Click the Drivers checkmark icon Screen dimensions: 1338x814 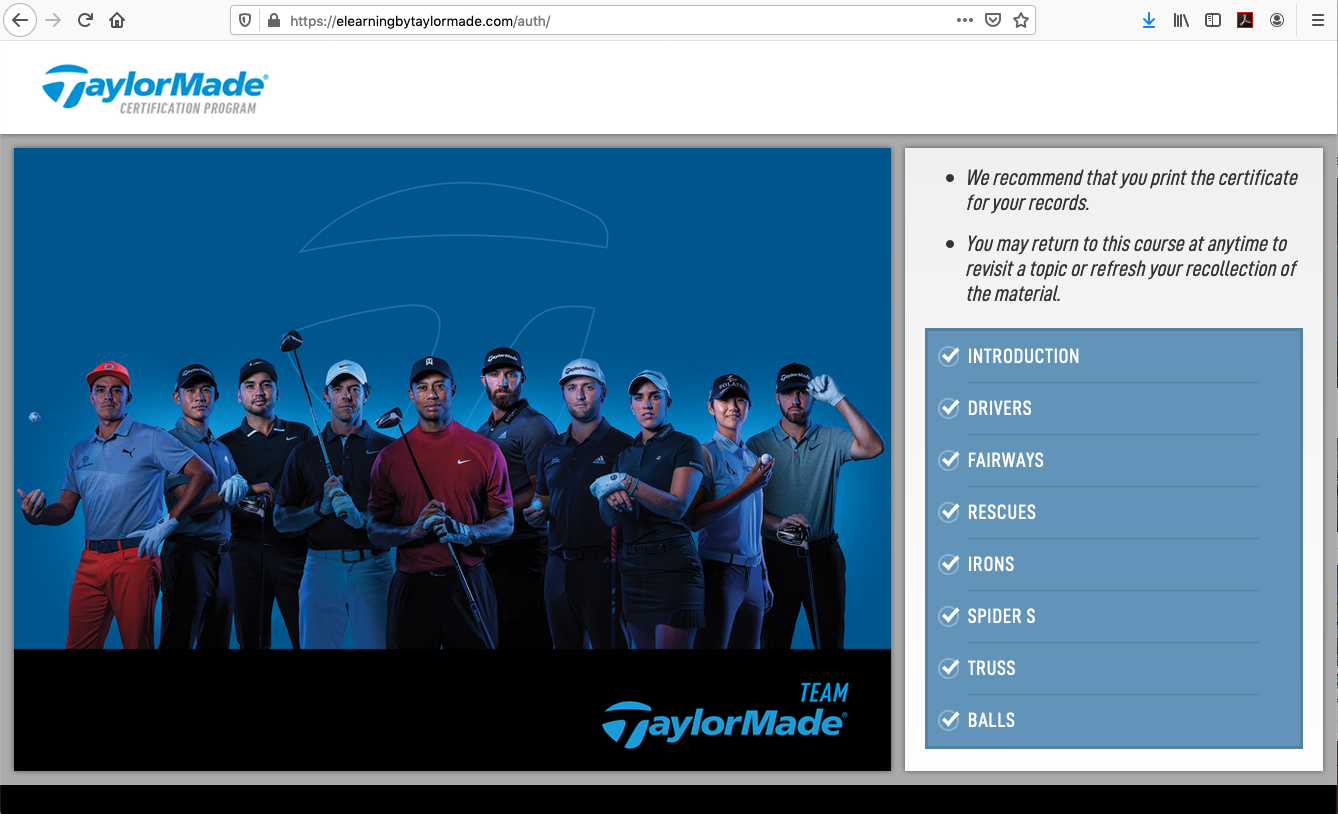pyautogui.click(x=949, y=408)
